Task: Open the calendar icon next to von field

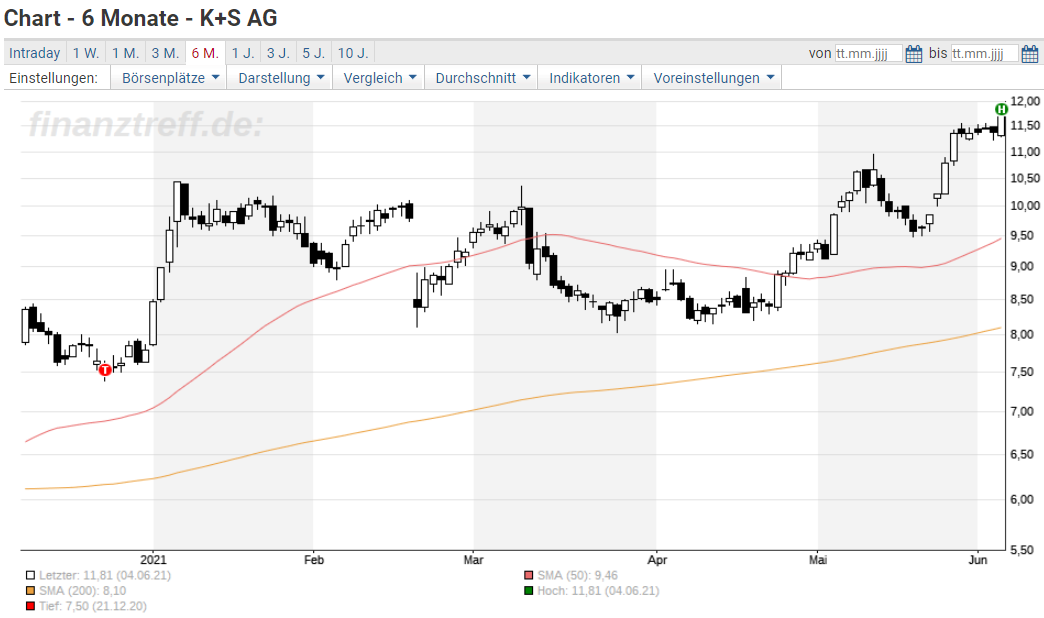Action: click(x=914, y=53)
